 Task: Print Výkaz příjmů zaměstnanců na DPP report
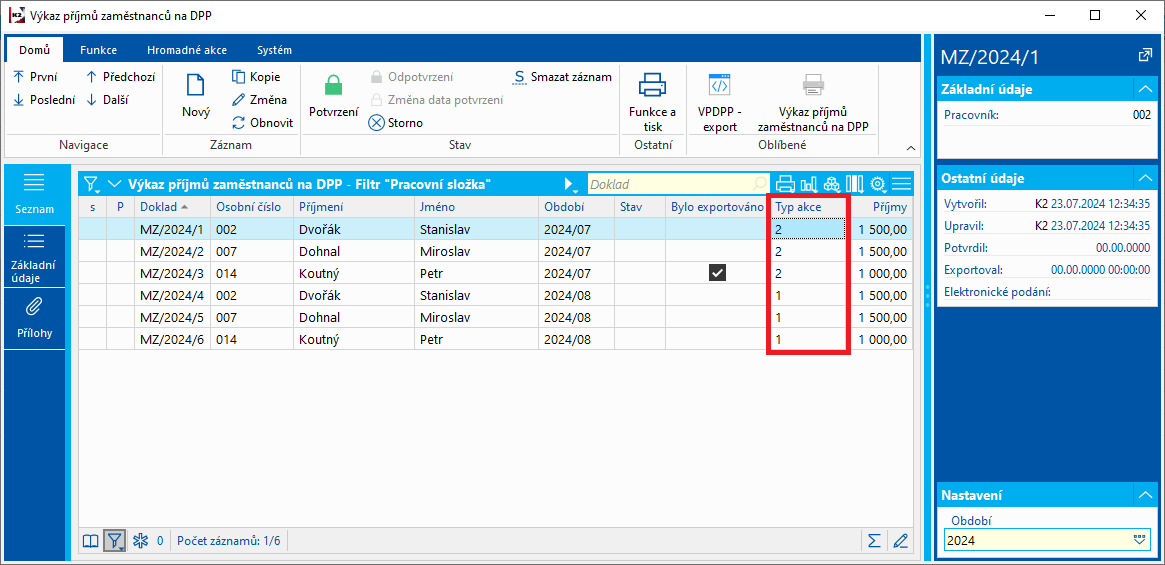click(812, 101)
